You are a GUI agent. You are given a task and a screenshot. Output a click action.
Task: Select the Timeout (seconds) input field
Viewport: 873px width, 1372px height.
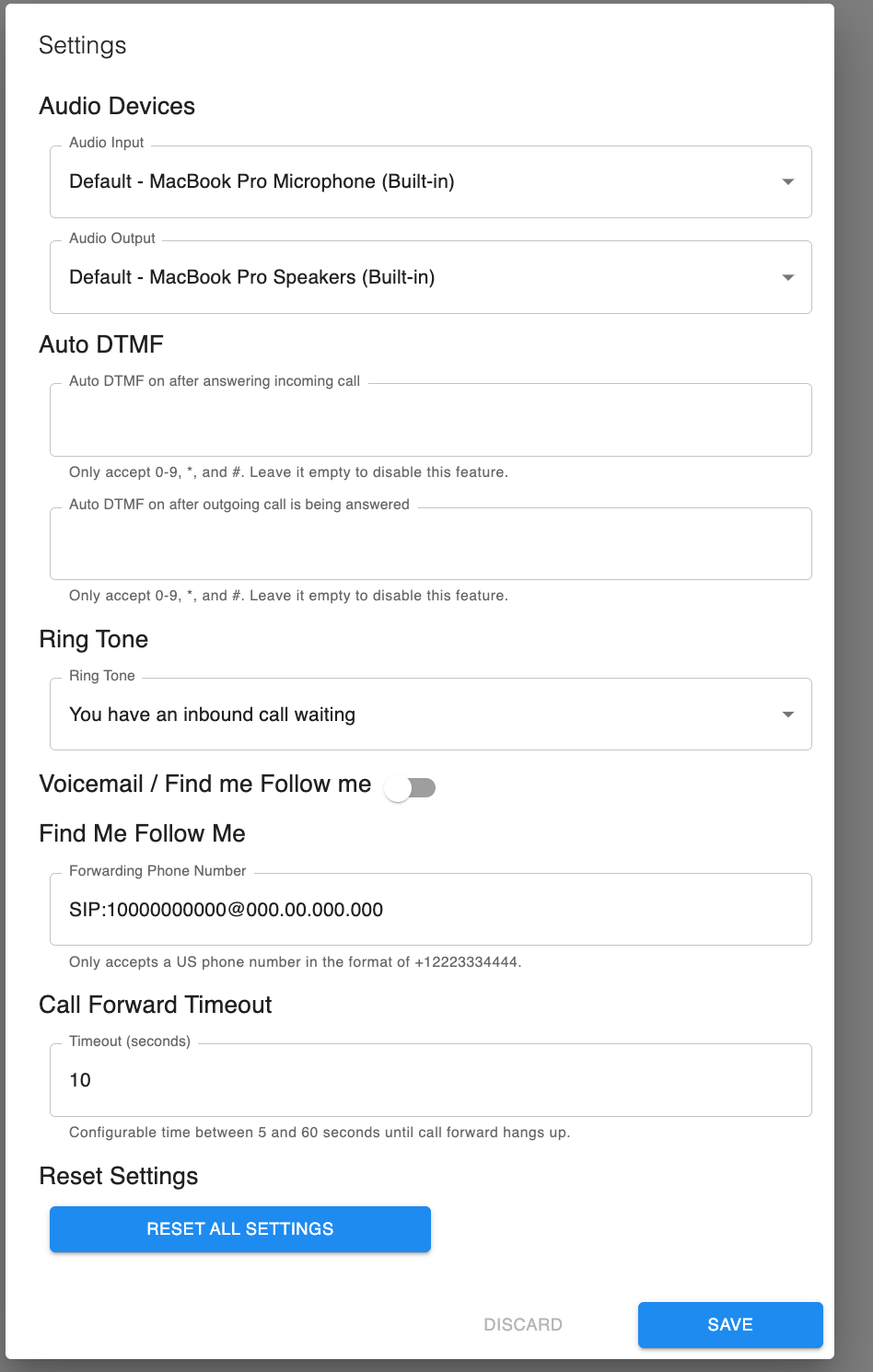(x=430, y=1080)
